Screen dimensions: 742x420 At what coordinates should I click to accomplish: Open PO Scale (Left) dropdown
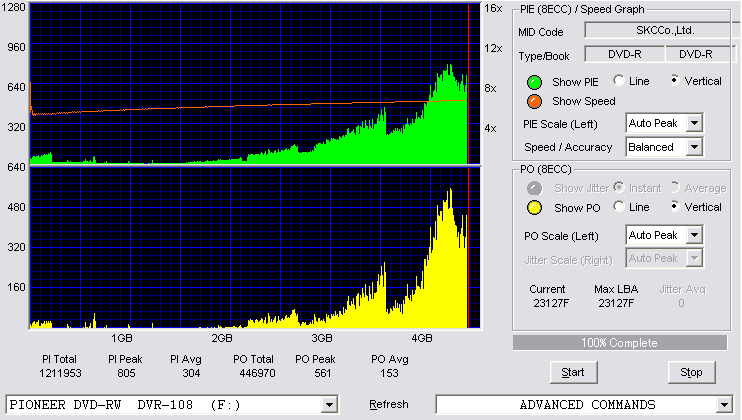(x=694, y=235)
